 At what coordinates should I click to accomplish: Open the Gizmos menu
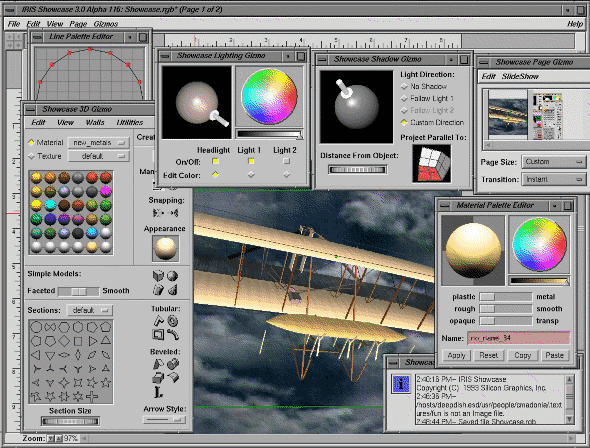pyautogui.click(x=106, y=24)
